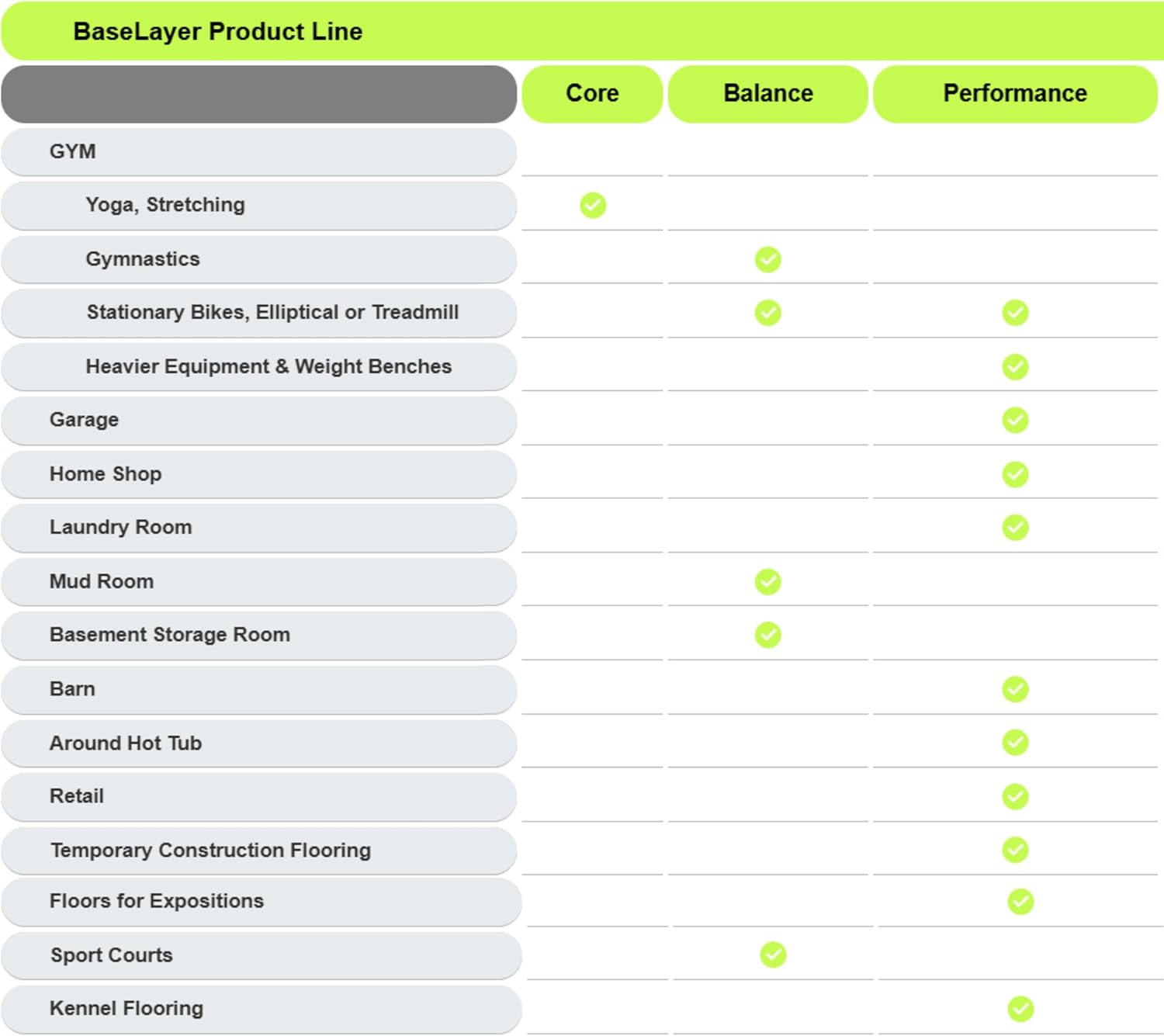Select the Core column header

(x=592, y=94)
